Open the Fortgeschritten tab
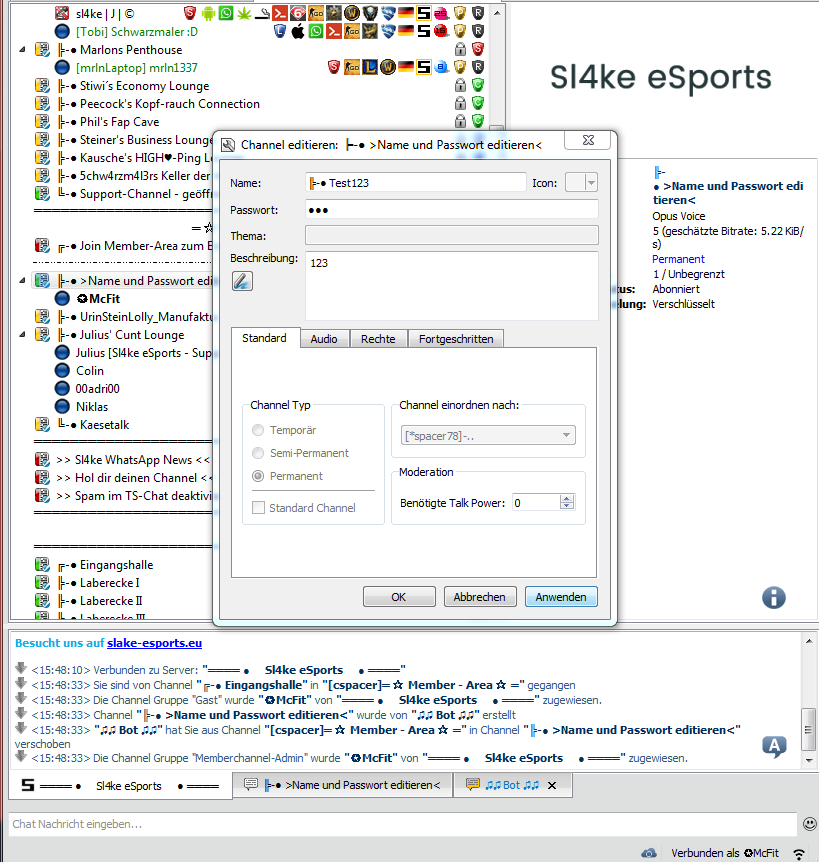 (x=456, y=339)
